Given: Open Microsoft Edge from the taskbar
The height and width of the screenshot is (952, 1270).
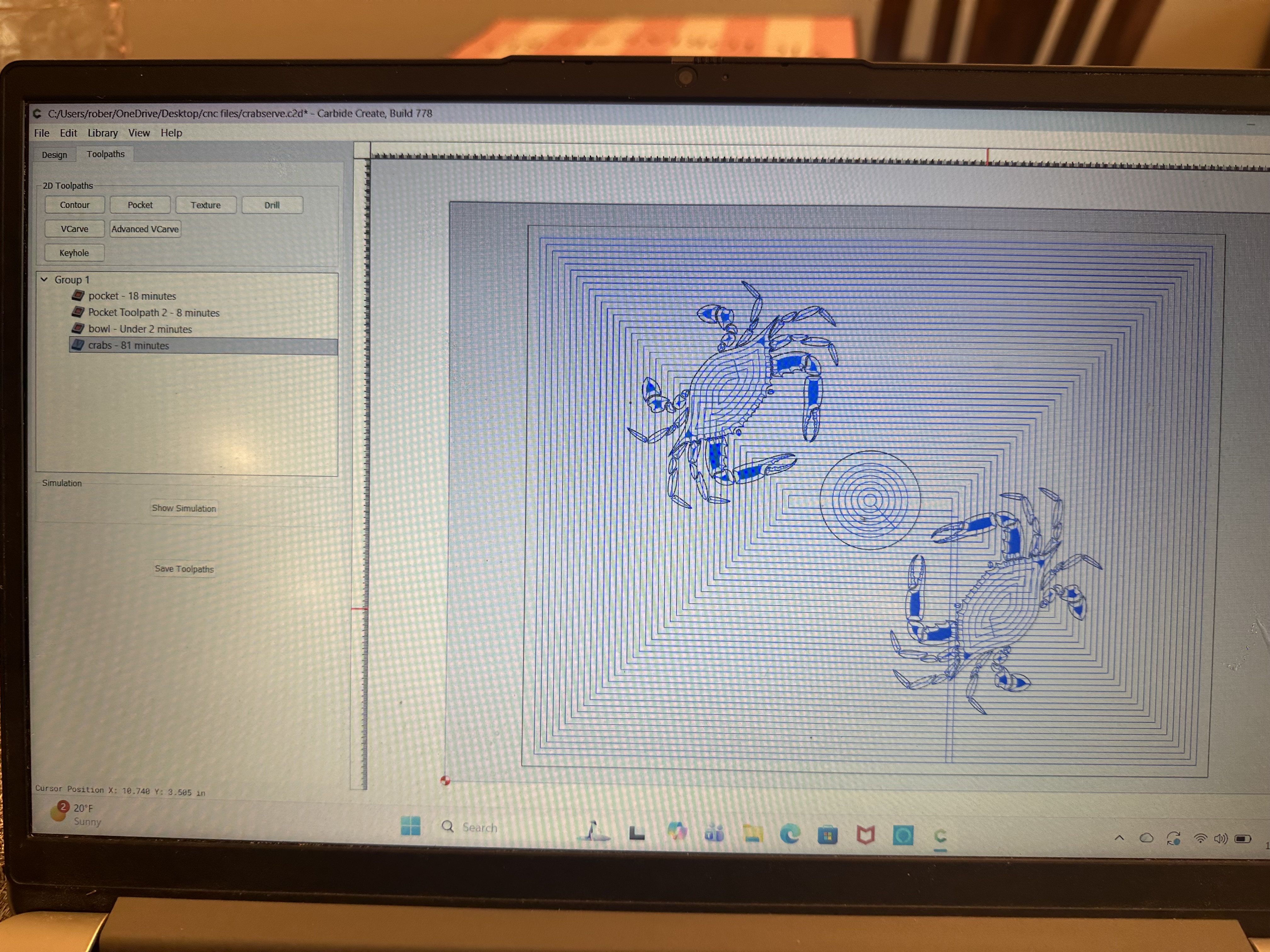Looking at the screenshot, I should click(789, 833).
